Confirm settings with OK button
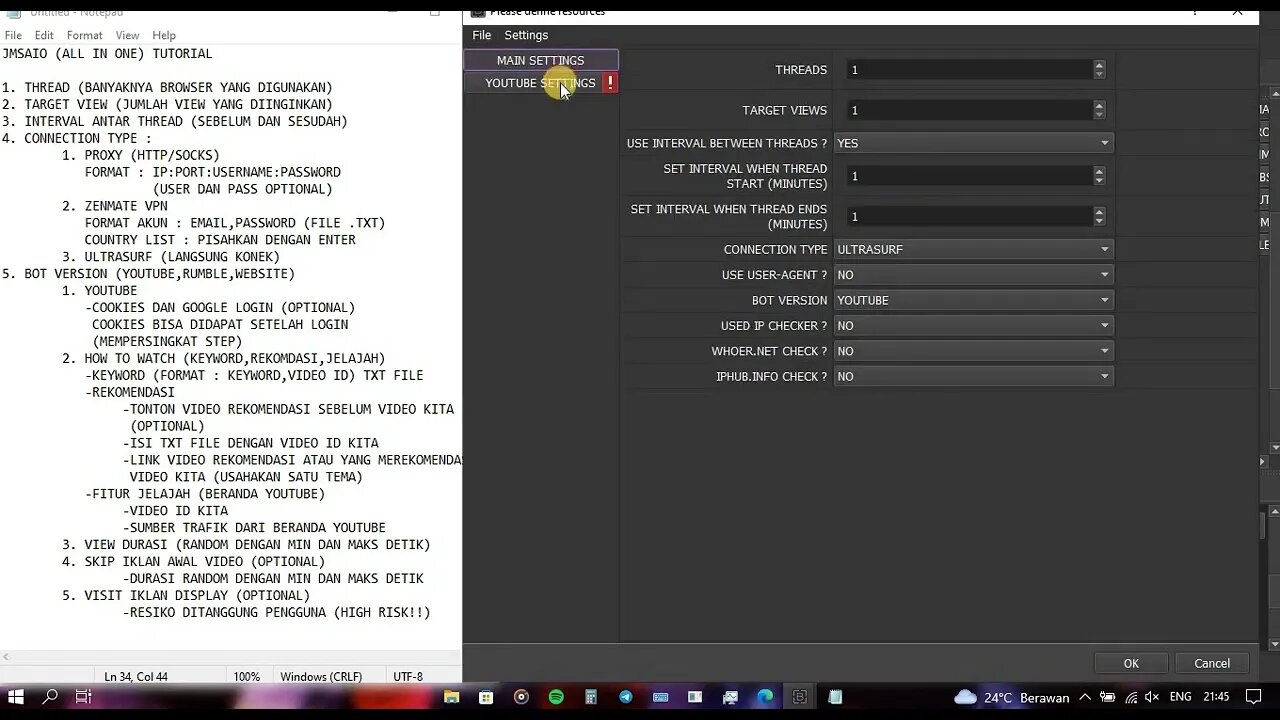Image resolution: width=1280 pixels, height=720 pixels. coord(1131,663)
